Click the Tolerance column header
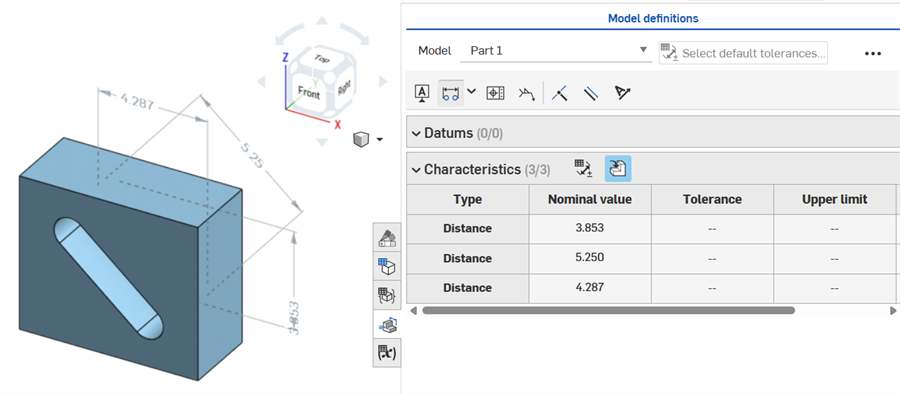900x394 pixels. coord(712,199)
